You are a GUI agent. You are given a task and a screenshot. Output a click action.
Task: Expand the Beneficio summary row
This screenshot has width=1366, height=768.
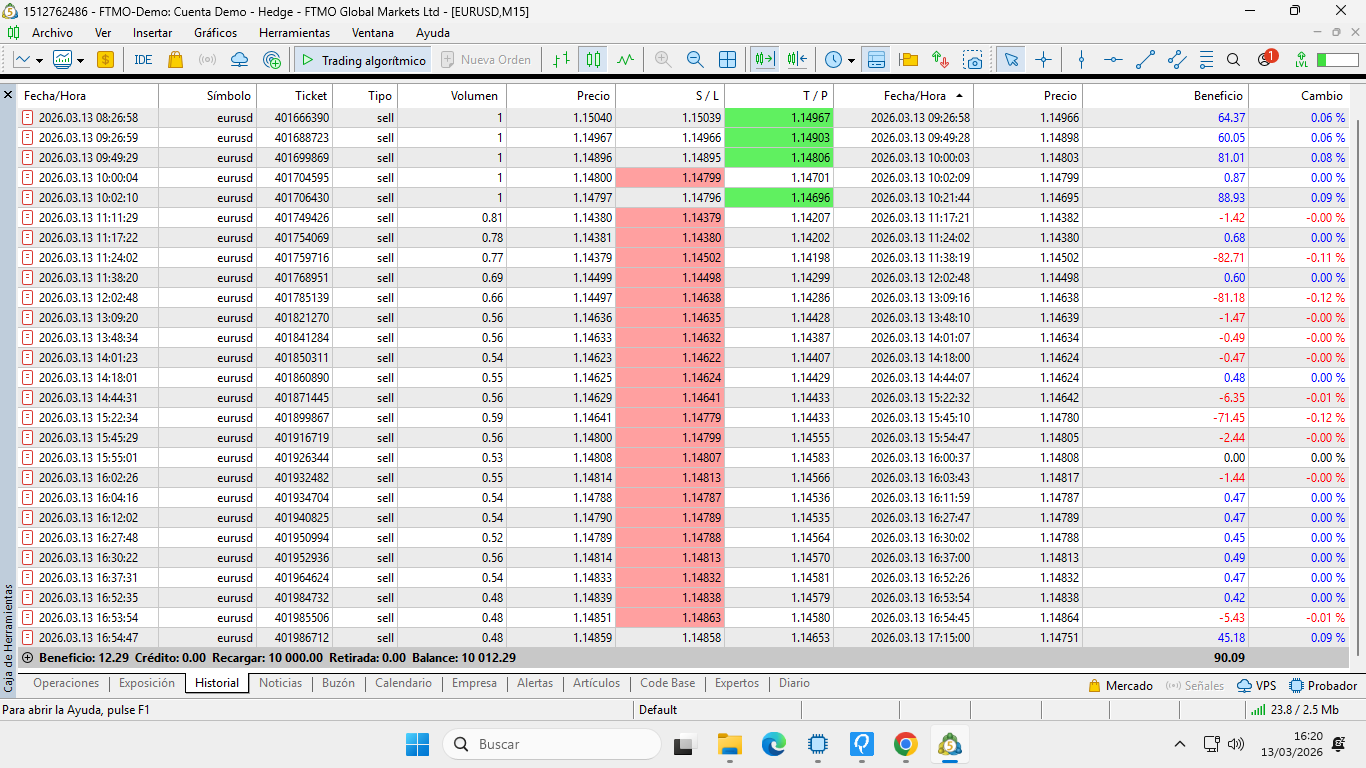pyautogui.click(x=27, y=658)
